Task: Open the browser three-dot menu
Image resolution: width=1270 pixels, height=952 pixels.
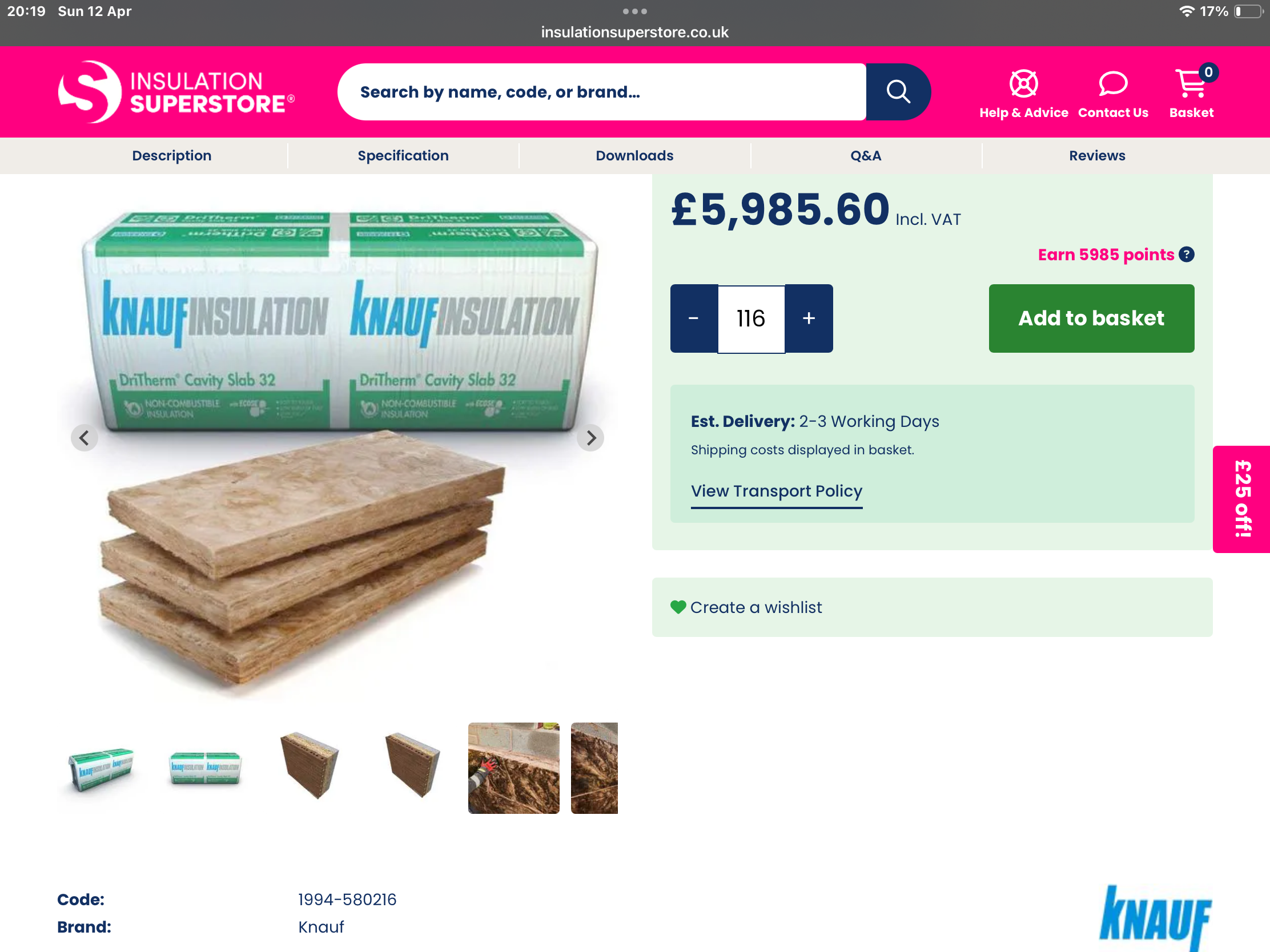Action: pos(635,11)
